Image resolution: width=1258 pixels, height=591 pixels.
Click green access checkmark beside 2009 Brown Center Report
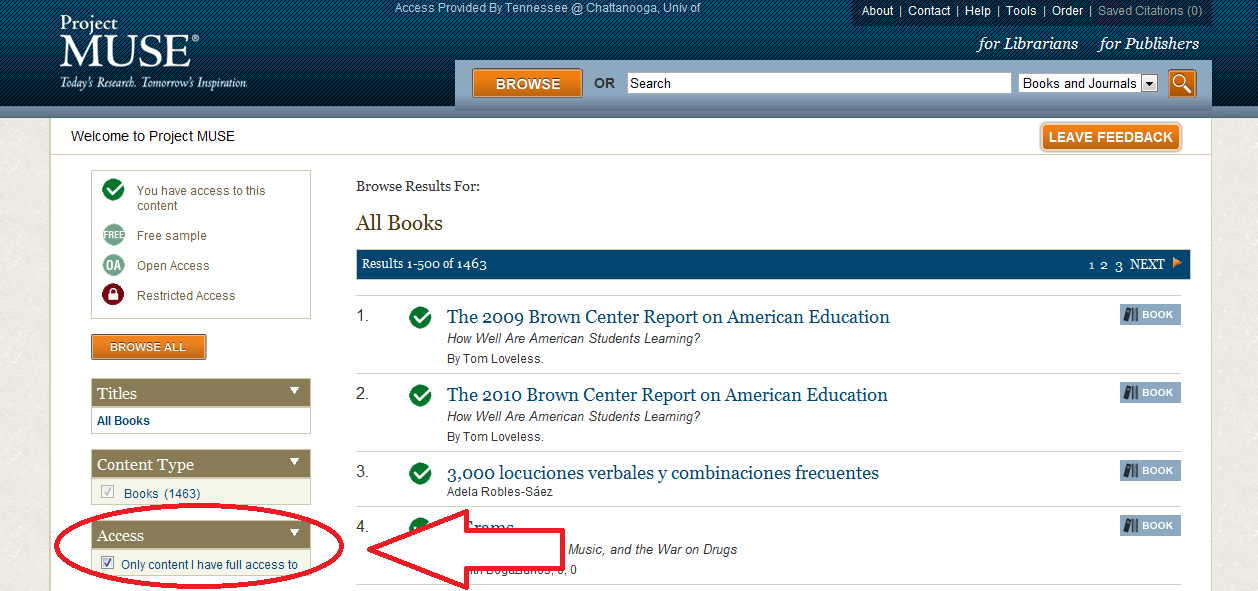pos(420,317)
